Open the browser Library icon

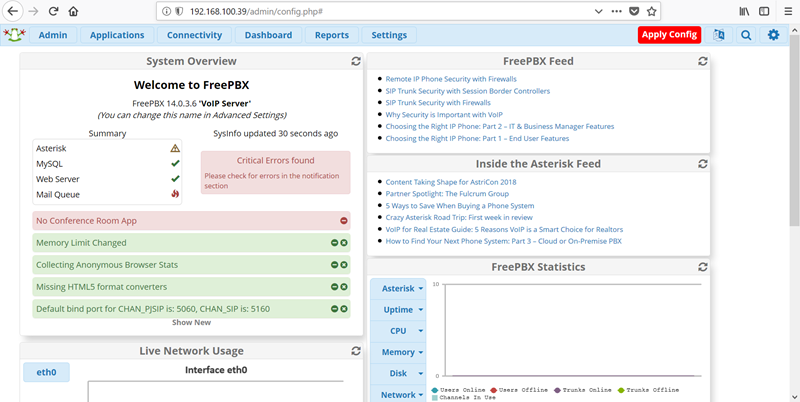click(744, 11)
